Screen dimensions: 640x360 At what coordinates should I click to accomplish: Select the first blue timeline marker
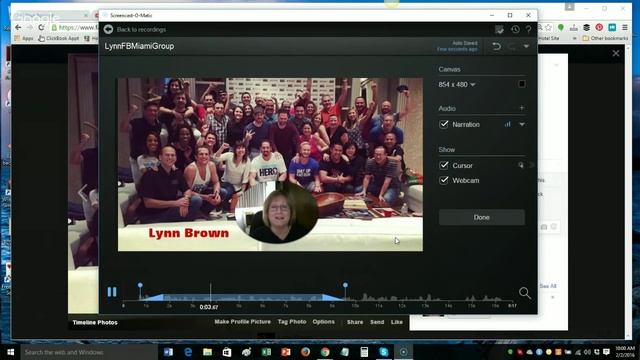point(140,285)
